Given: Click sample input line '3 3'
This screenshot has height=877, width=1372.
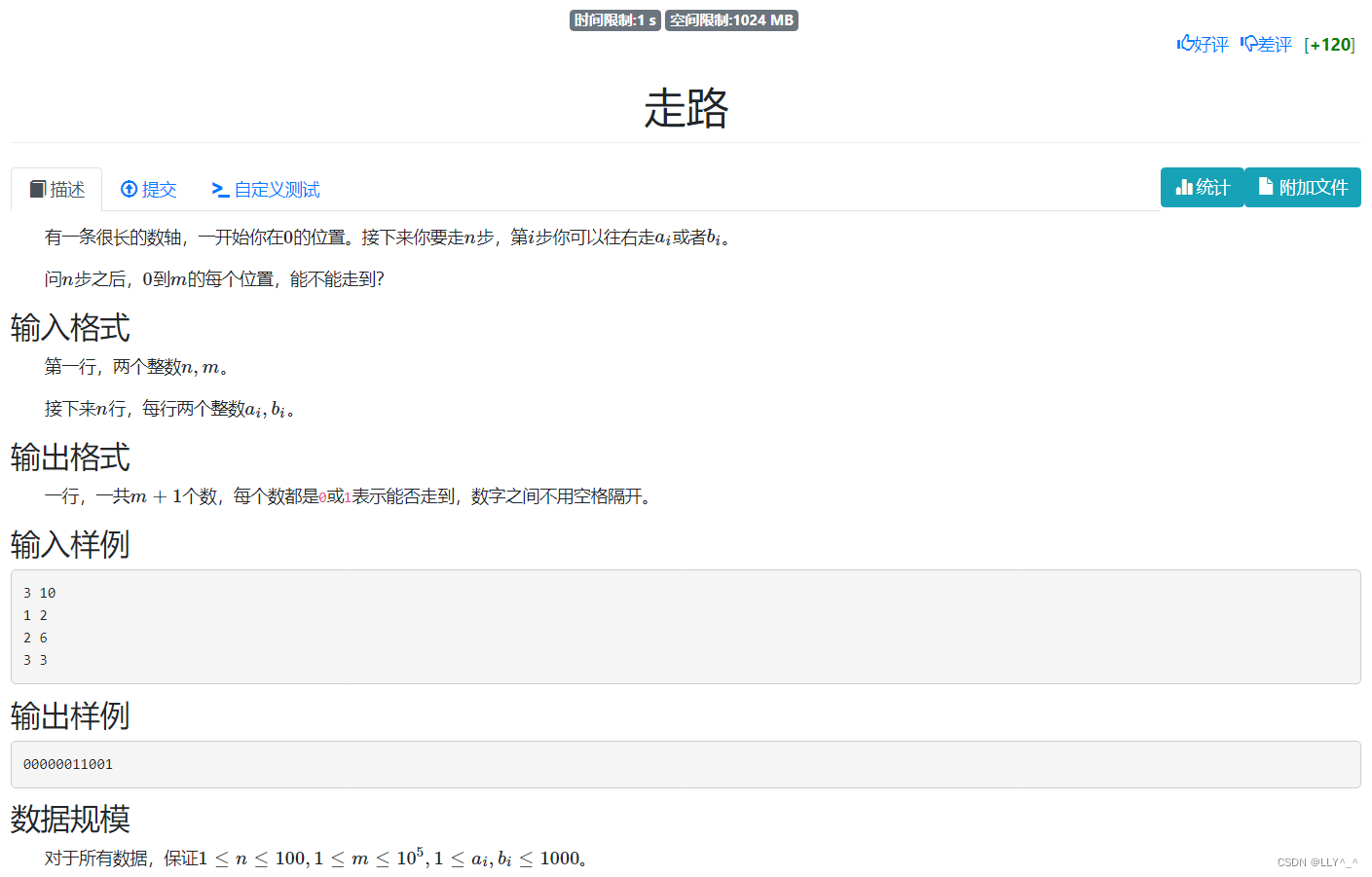Looking at the screenshot, I should [35, 660].
